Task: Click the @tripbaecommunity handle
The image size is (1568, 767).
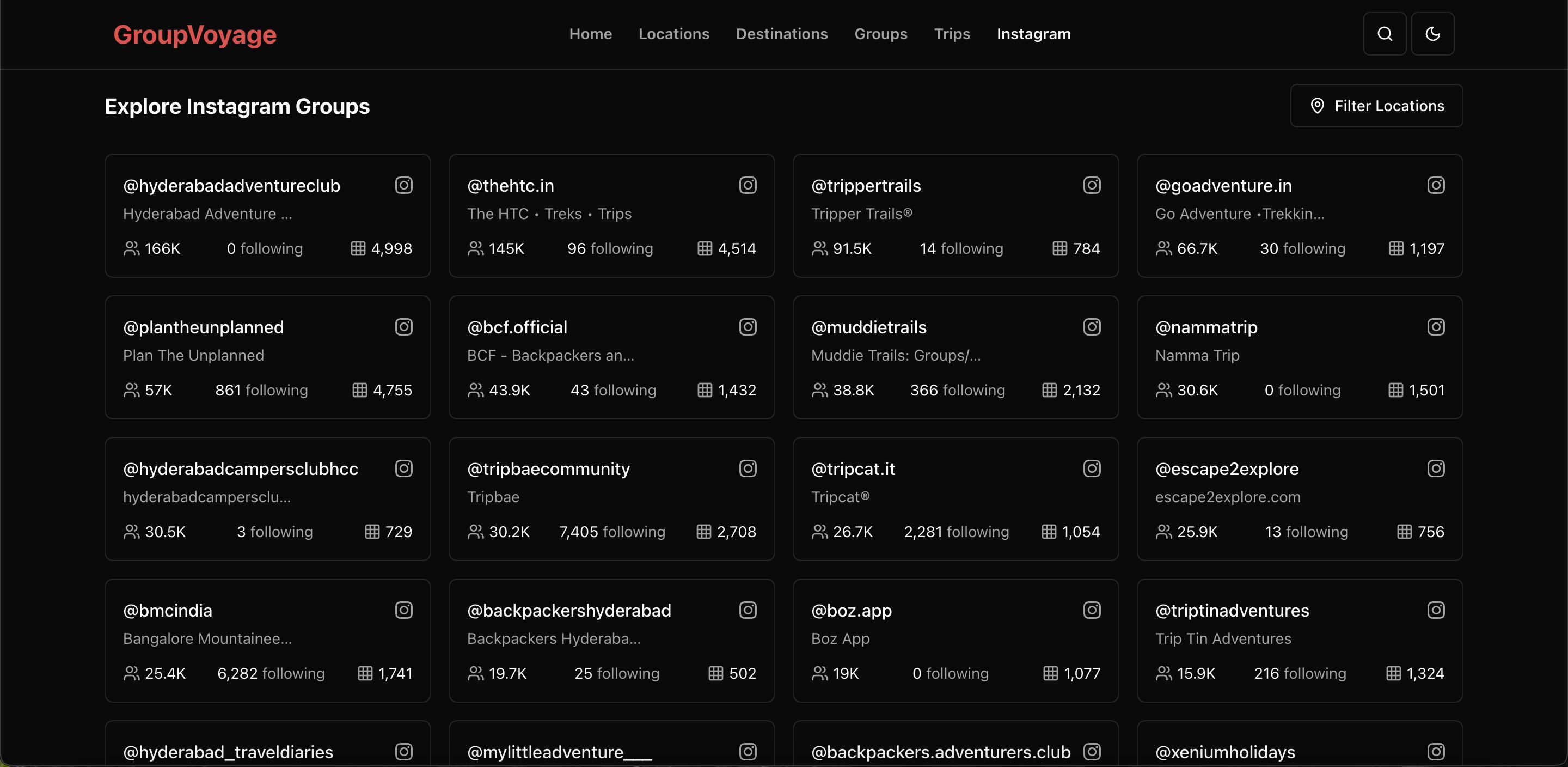Action: pyautogui.click(x=548, y=469)
